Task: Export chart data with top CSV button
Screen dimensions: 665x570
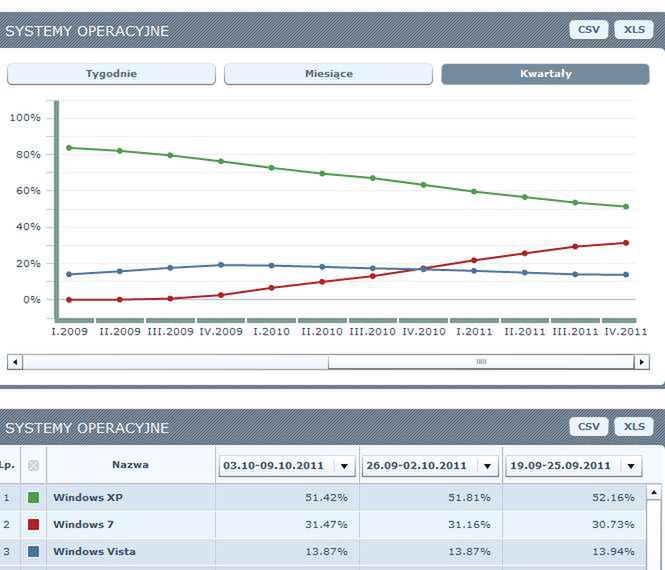Action: [589, 30]
